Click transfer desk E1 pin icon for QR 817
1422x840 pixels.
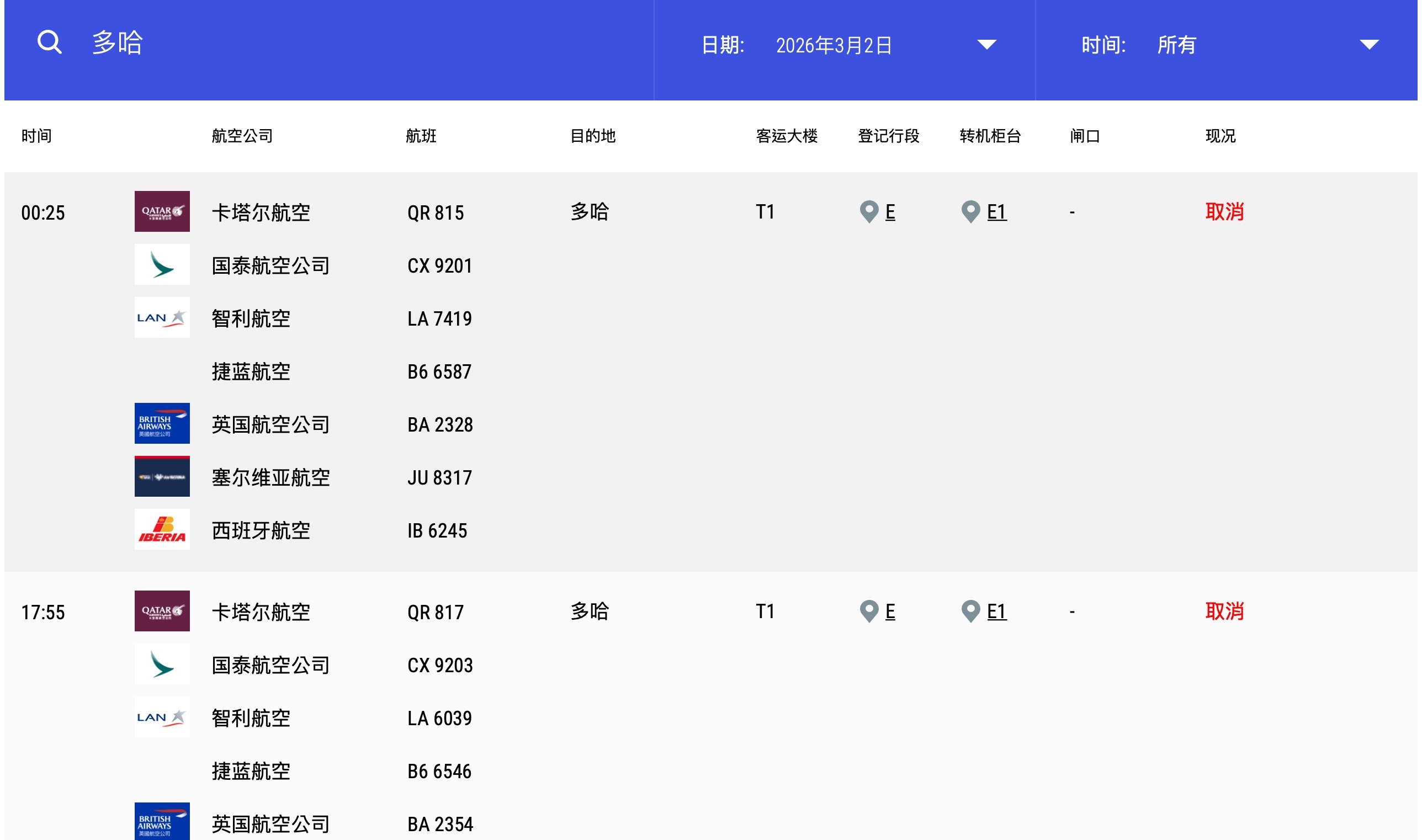970,612
